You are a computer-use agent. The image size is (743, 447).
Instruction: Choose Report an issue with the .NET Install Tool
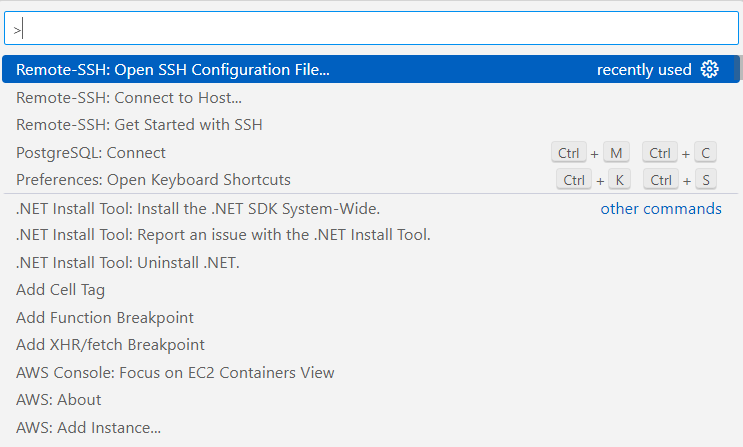click(x=371, y=235)
